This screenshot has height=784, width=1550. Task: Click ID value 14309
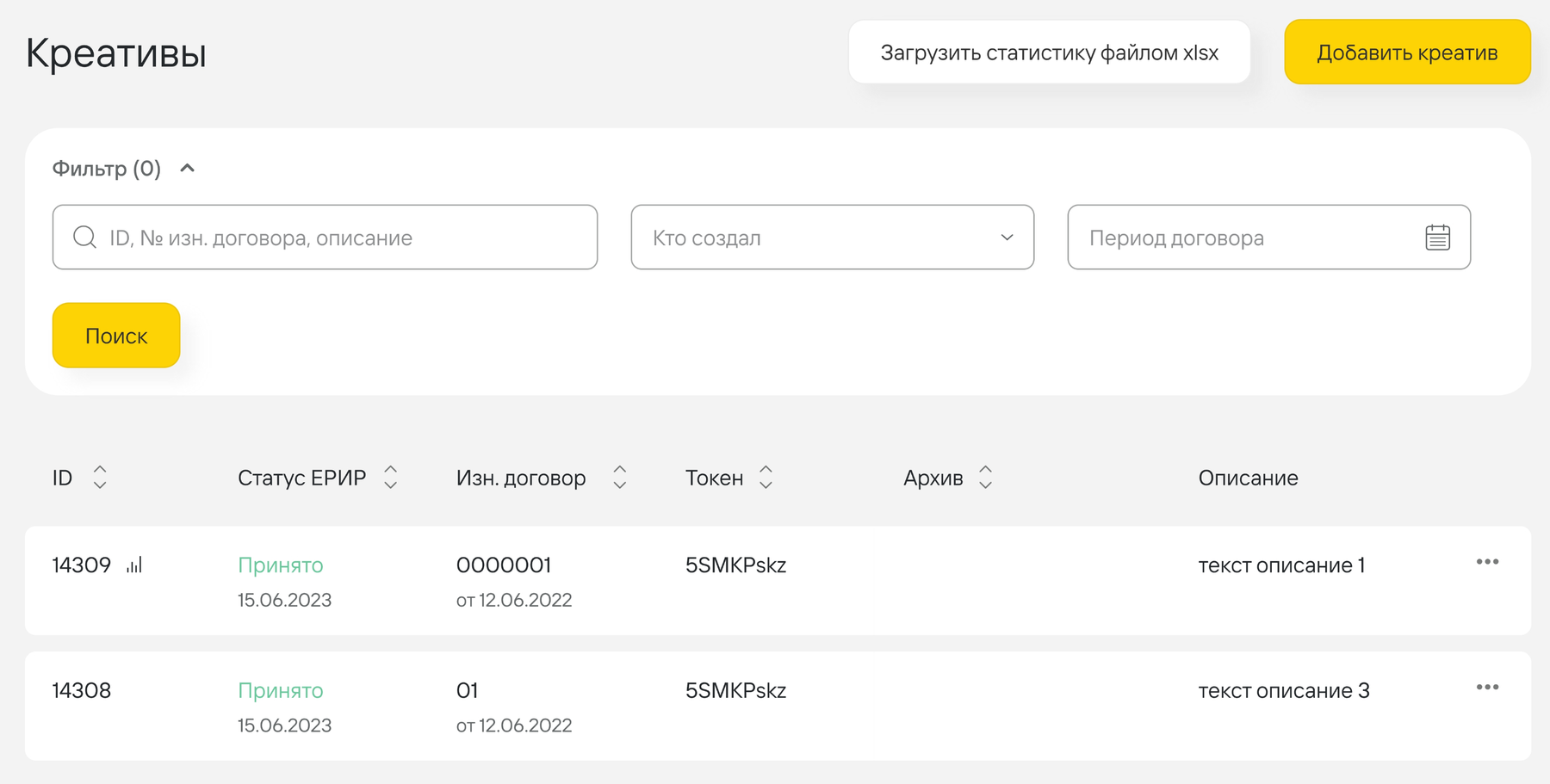(x=82, y=565)
